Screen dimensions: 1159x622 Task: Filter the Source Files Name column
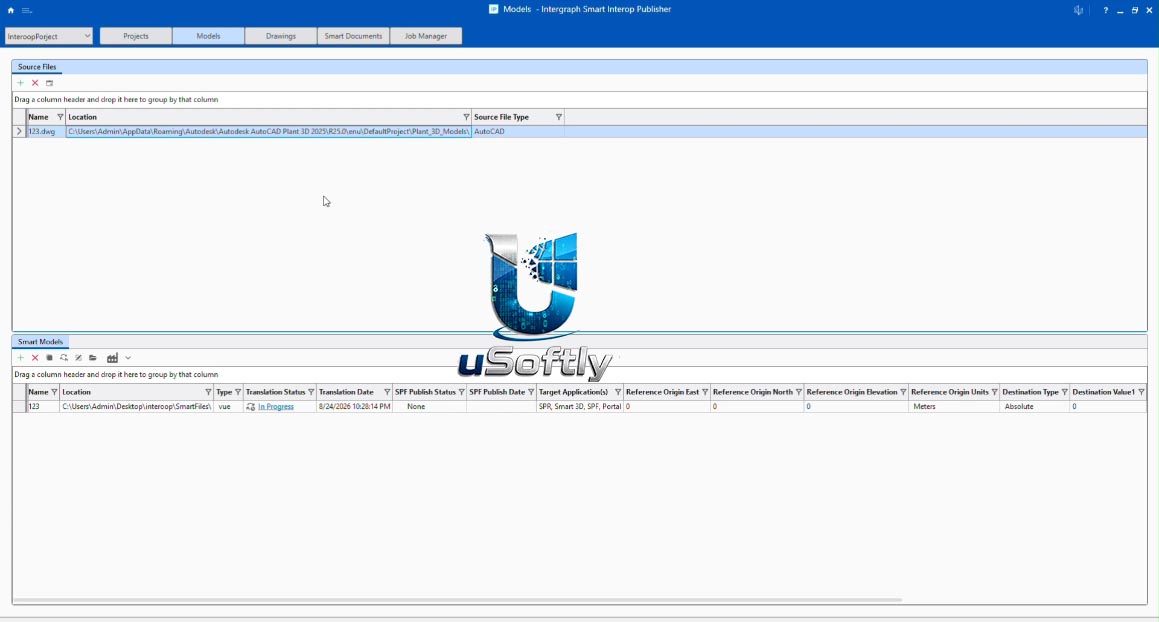click(60, 117)
